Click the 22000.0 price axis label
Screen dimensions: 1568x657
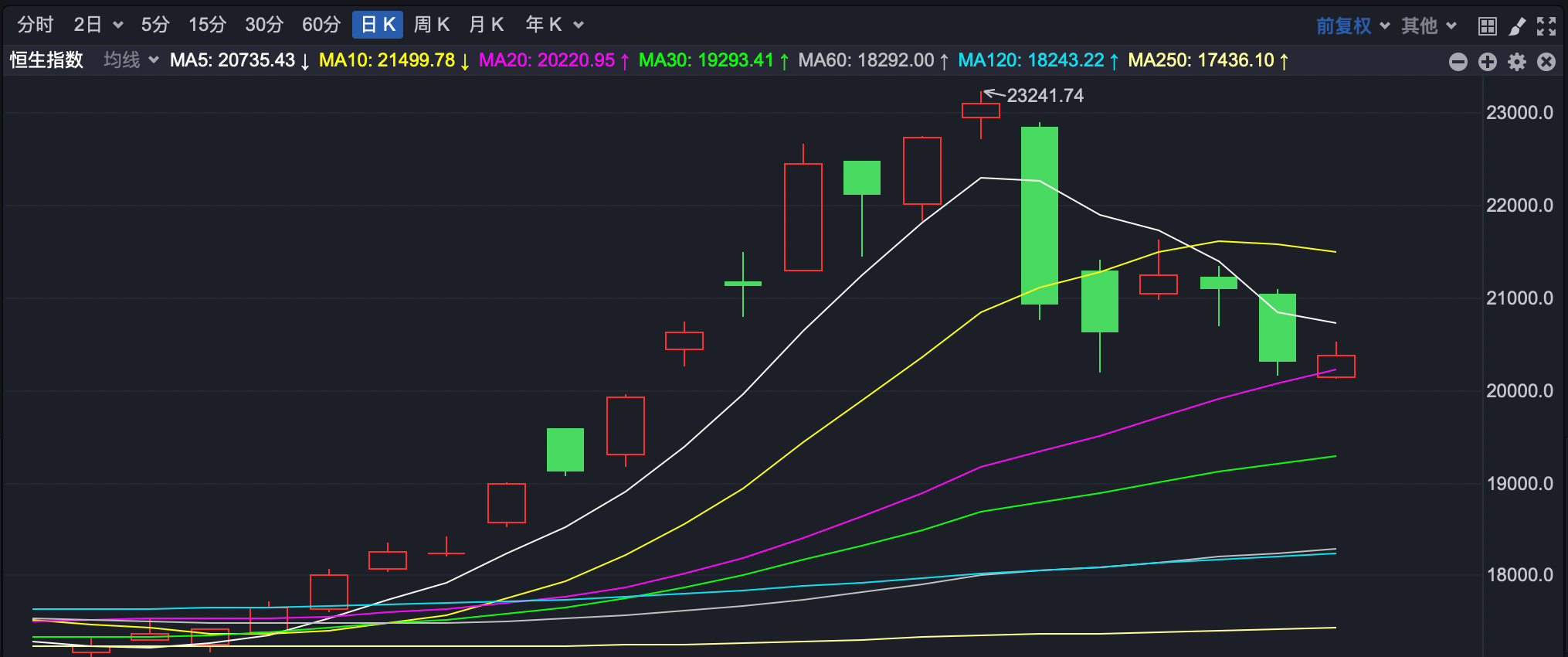1519,206
